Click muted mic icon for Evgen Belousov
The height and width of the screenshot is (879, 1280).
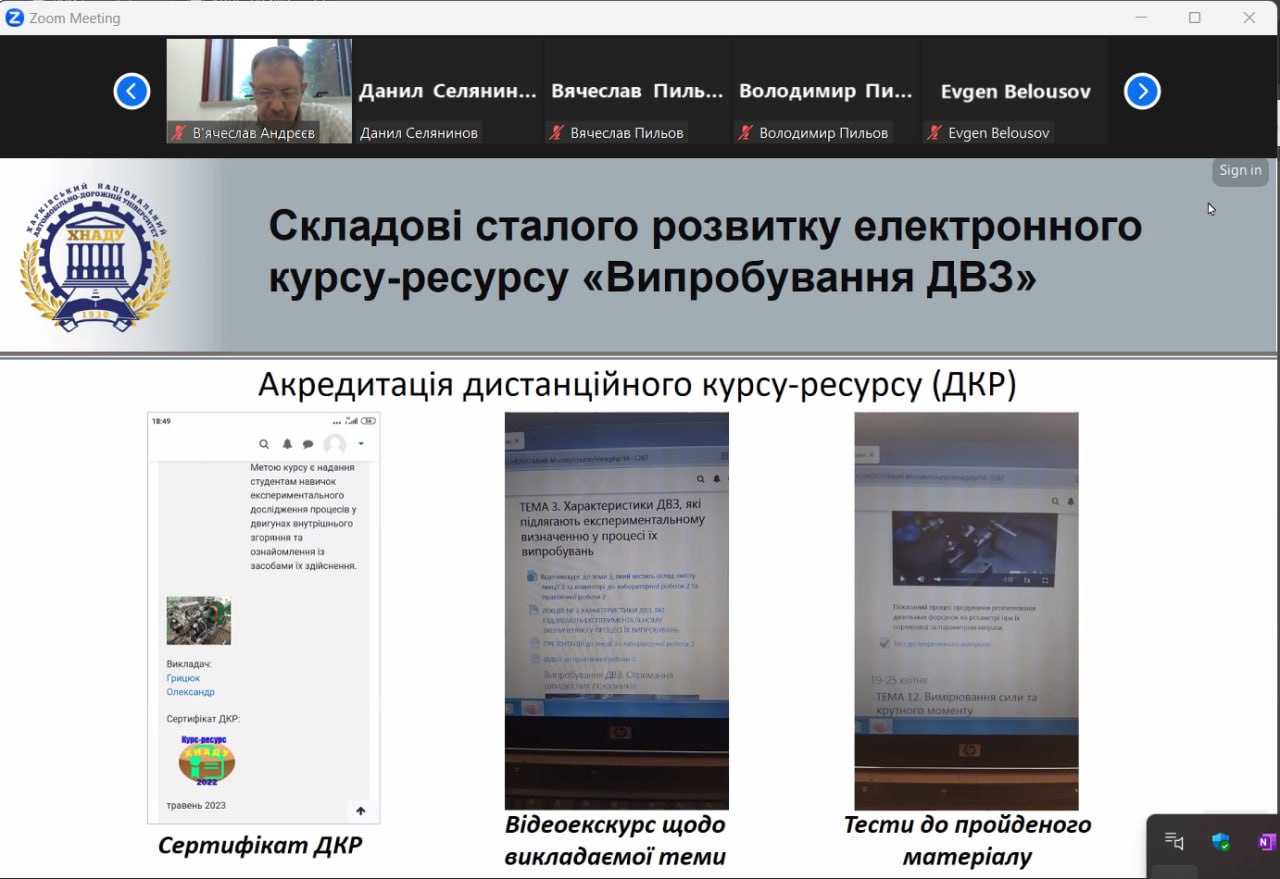(x=935, y=133)
